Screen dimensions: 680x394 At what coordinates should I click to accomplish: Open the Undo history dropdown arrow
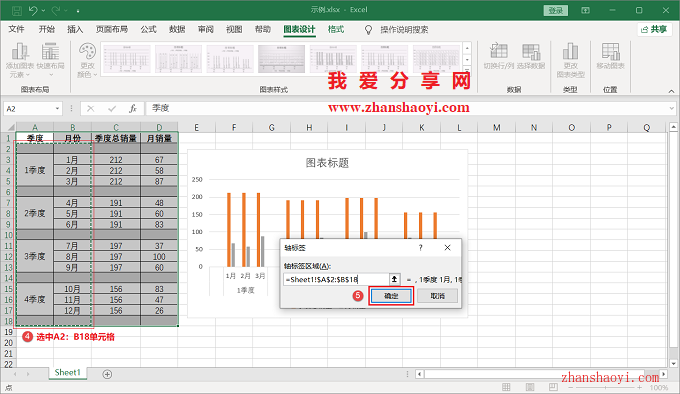(x=43, y=10)
